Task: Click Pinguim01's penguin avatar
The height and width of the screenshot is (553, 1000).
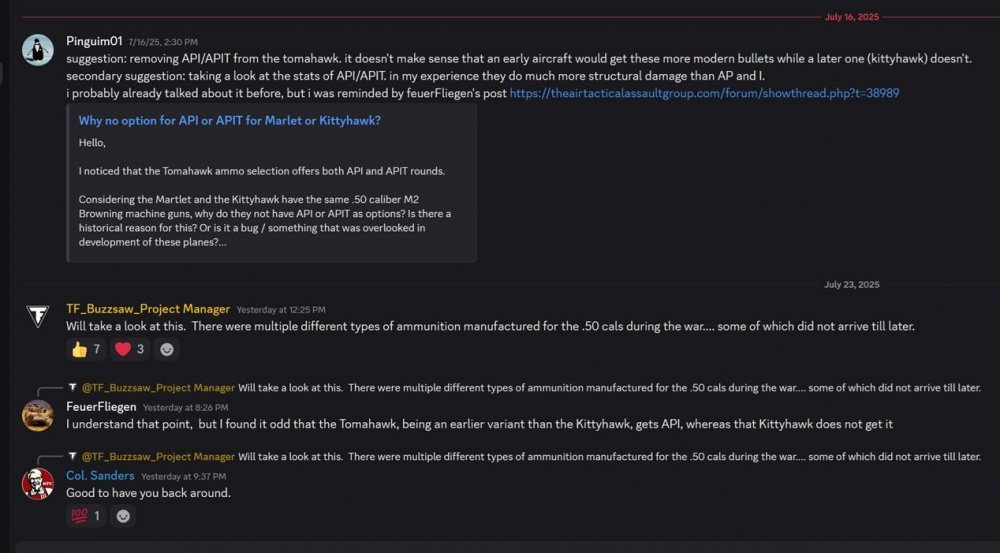Action: 38,50
